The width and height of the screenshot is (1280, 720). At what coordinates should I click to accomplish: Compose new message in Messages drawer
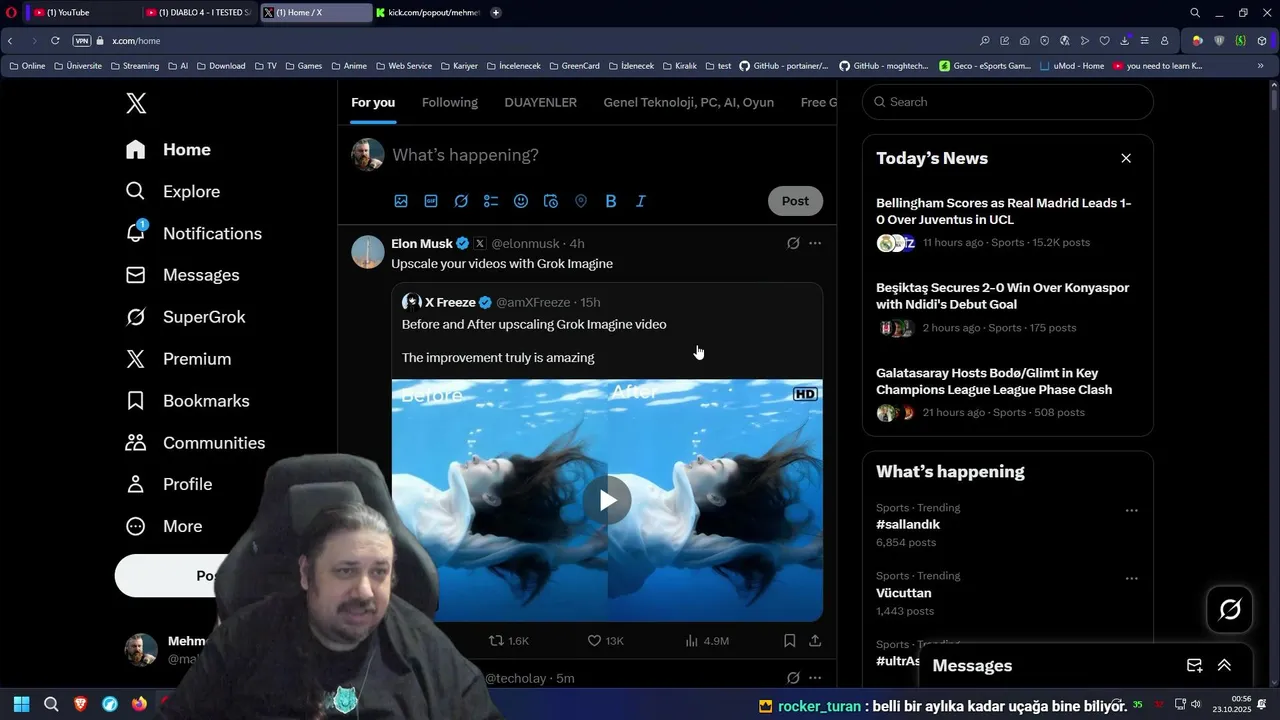tap(1194, 665)
